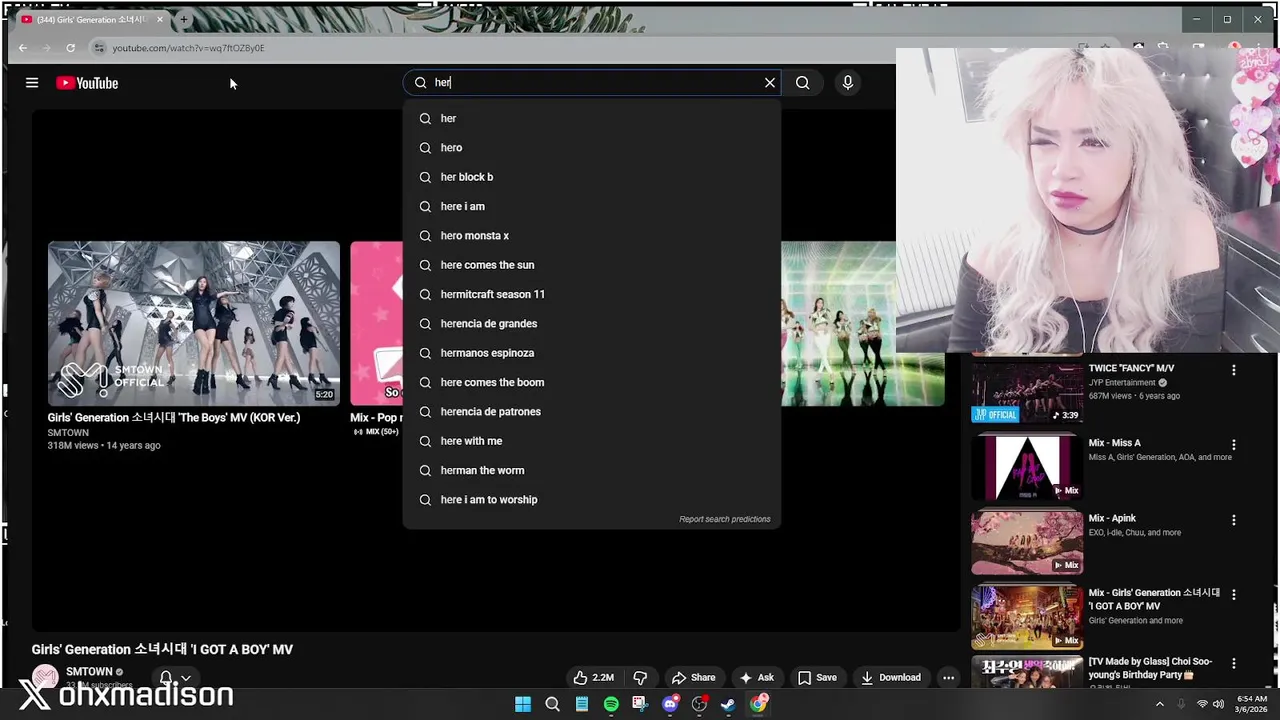Click the 'The Boys' MV (KOR Ver.) title
This screenshot has width=1280, height=720.
point(174,418)
